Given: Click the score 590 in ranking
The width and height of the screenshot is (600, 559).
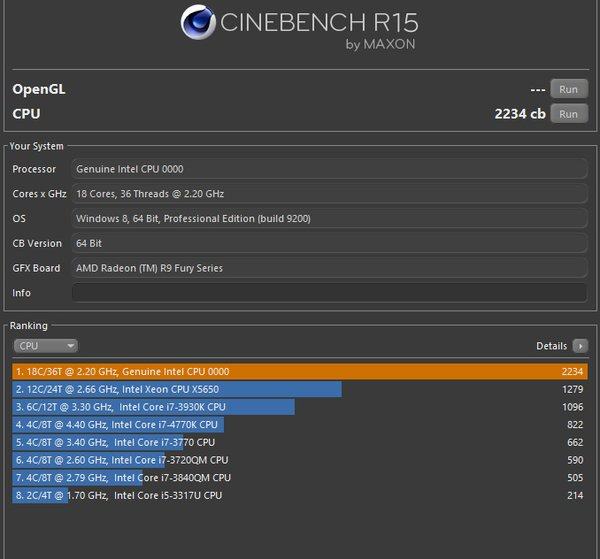Looking at the screenshot, I should click(575, 460).
